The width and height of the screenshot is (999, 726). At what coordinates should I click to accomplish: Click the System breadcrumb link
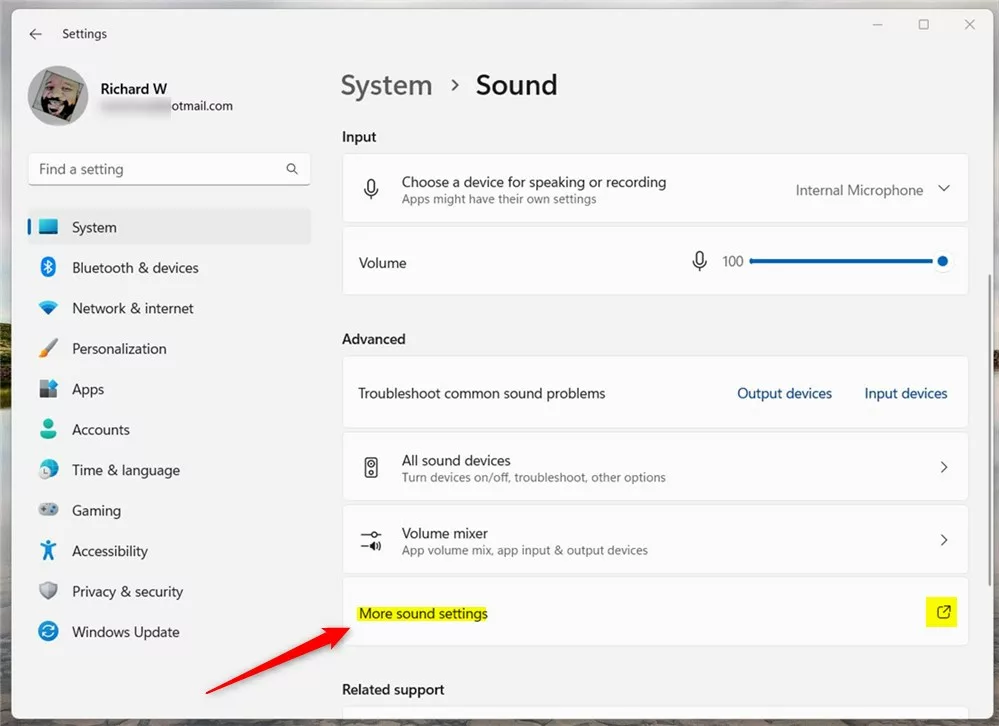coord(386,86)
